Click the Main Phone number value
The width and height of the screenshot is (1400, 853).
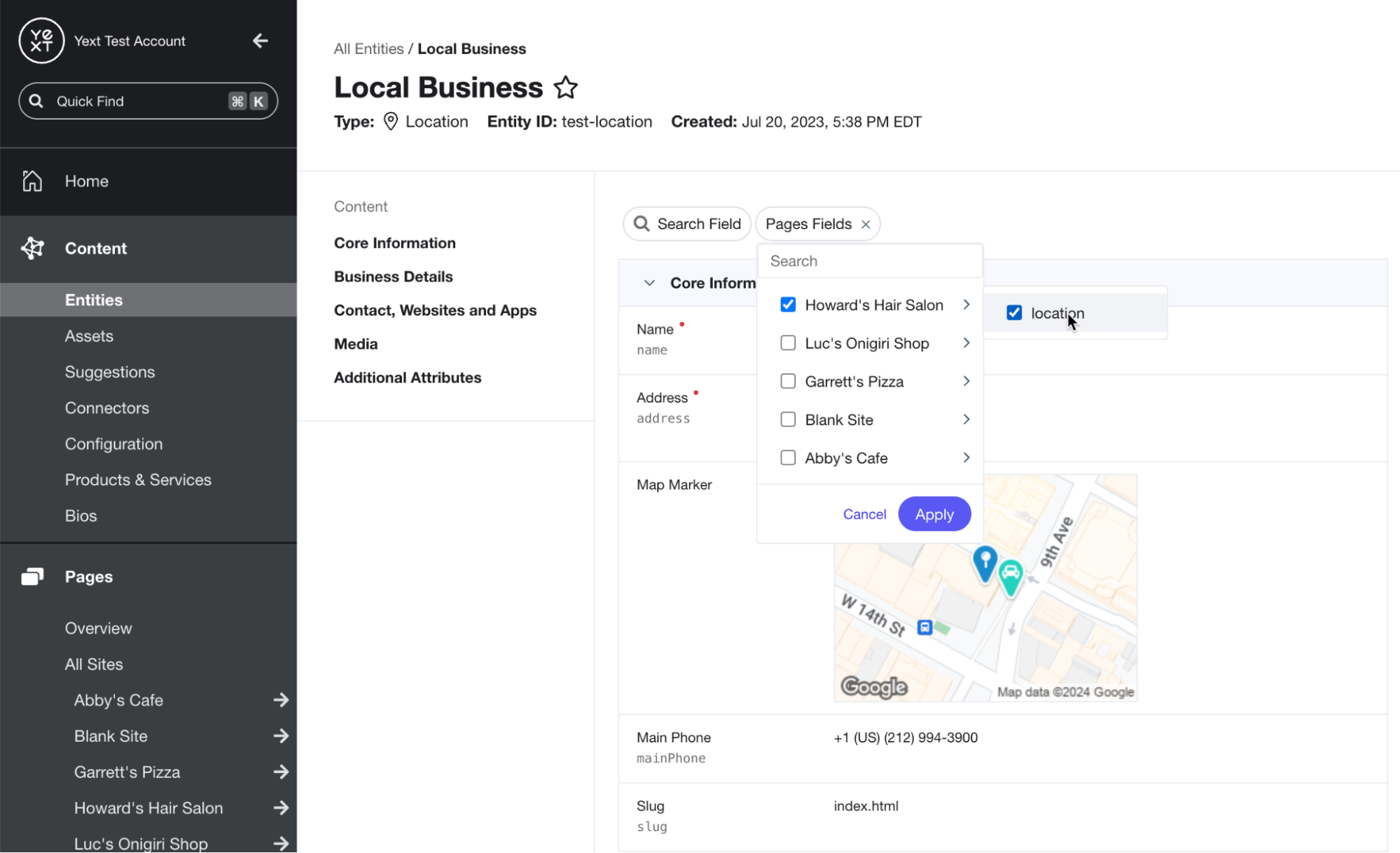(906, 737)
